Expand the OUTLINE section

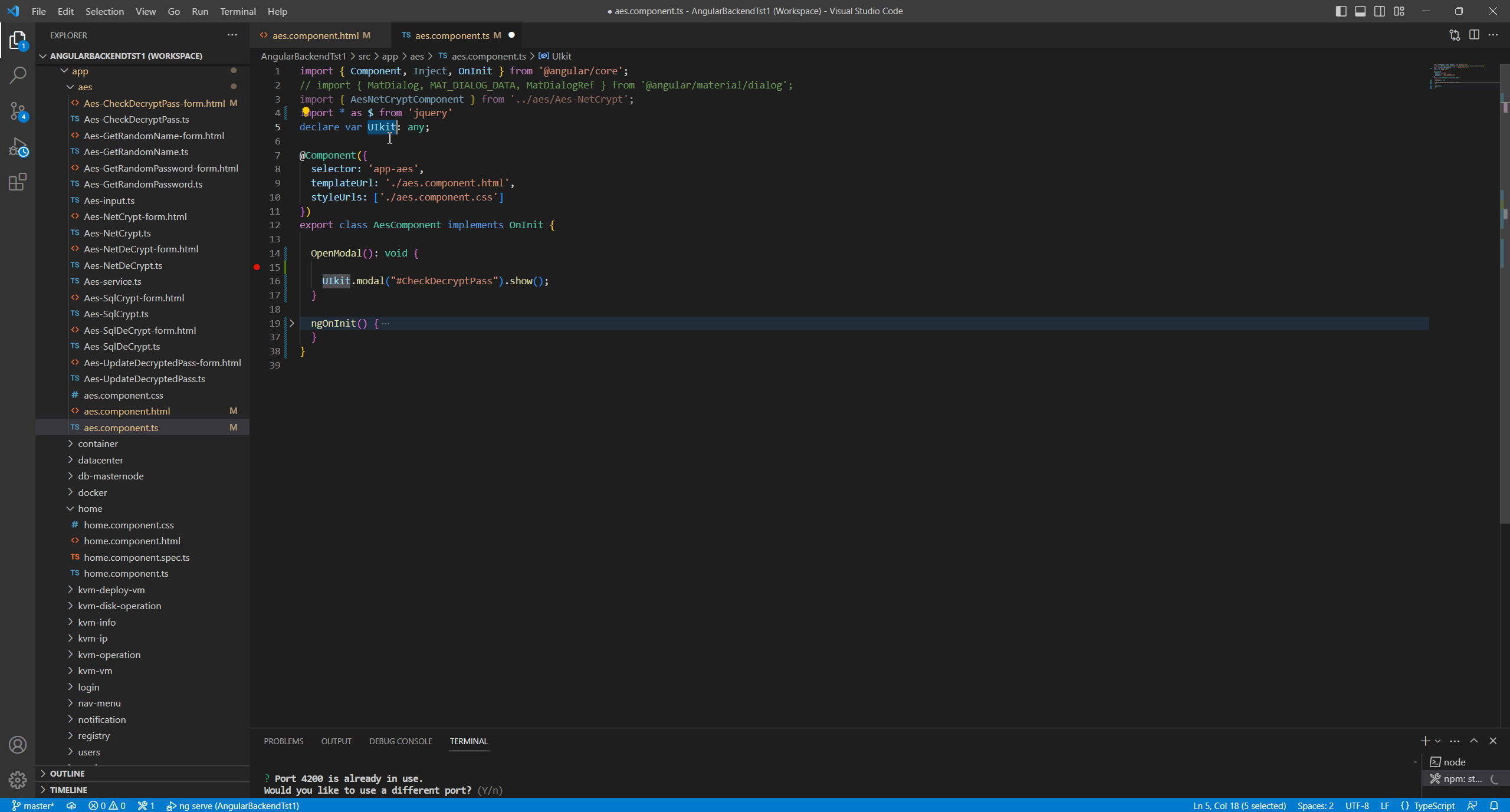point(67,773)
